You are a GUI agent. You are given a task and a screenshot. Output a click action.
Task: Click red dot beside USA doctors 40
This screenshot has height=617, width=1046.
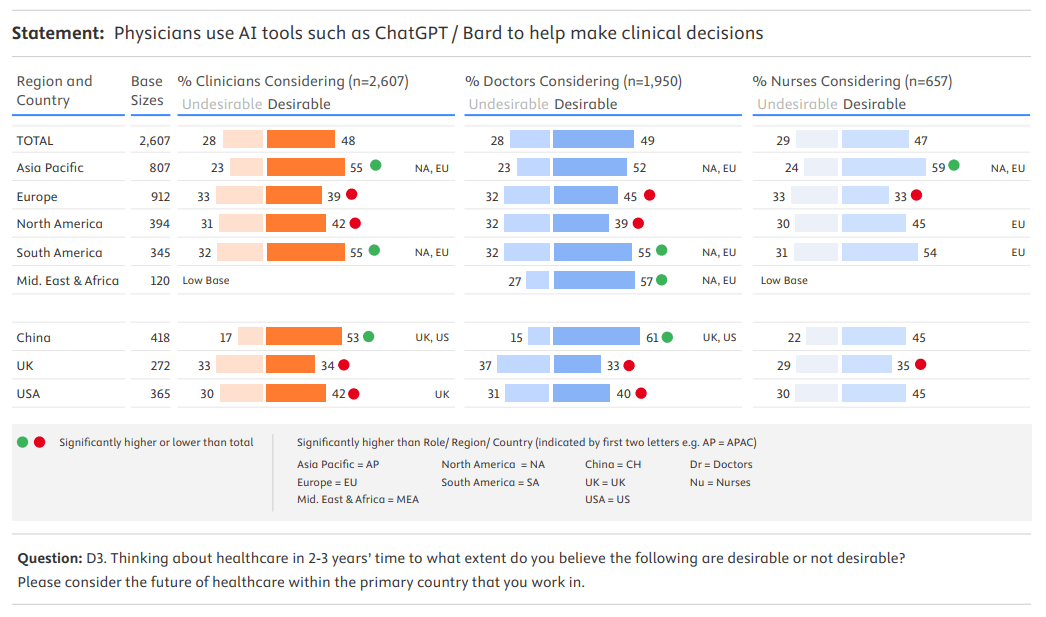click(641, 393)
